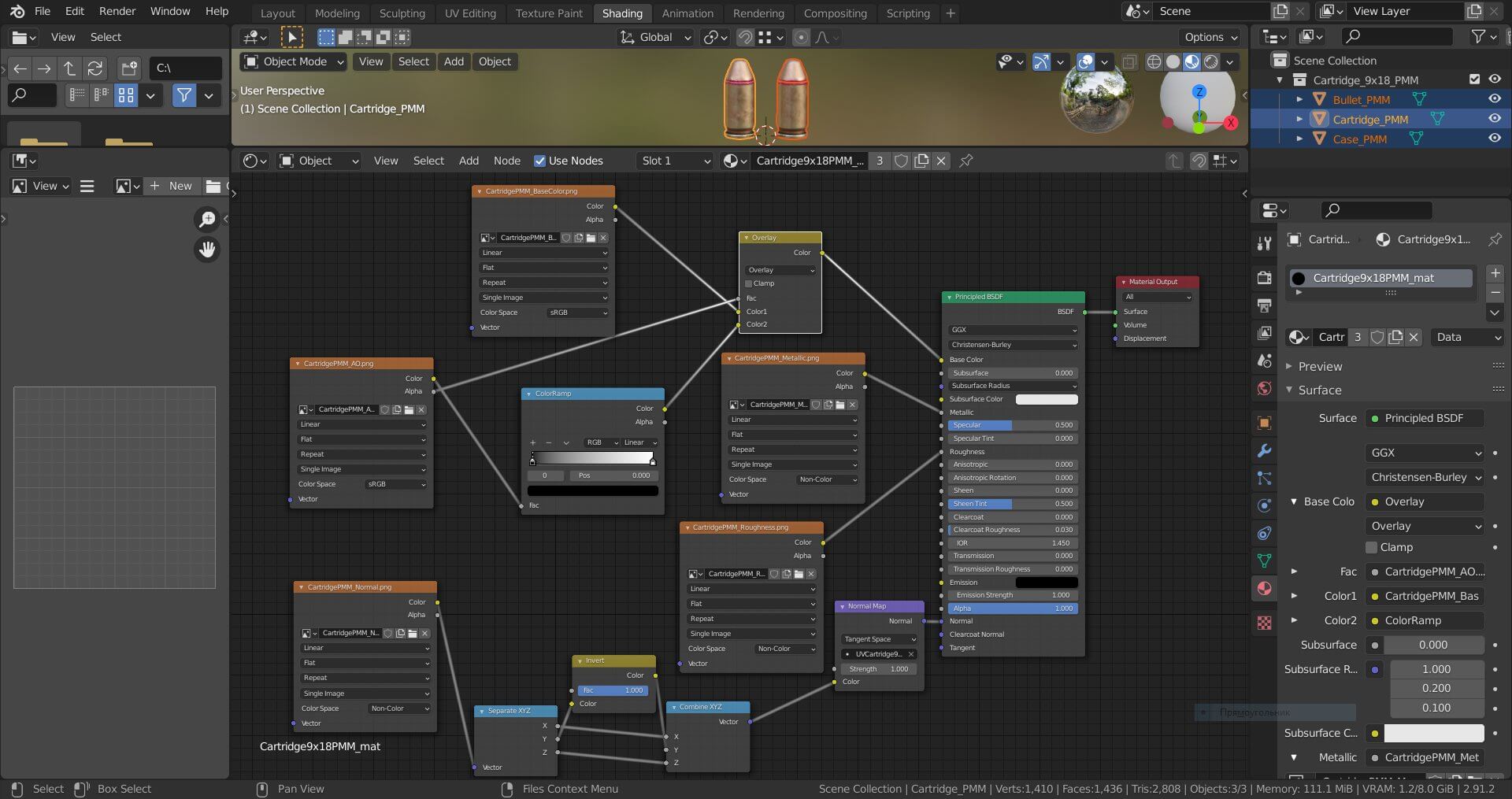This screenshot has height=799, width=1512.
Task: Click the zoom magnifier in image editor
Action: coord(207,219)
